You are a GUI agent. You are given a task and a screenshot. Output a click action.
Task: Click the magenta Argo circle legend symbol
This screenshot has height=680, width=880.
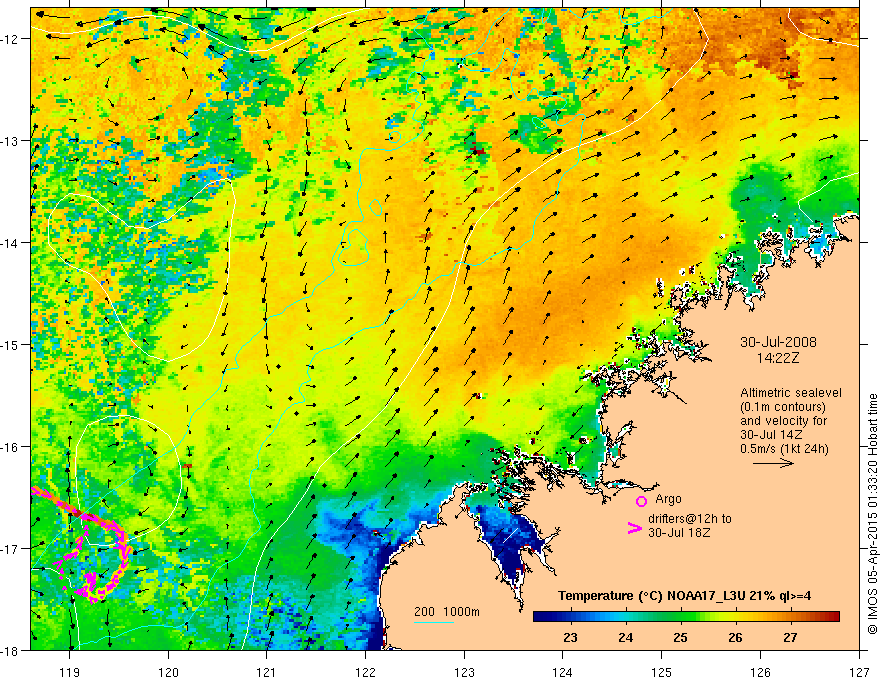click(641, 501)
